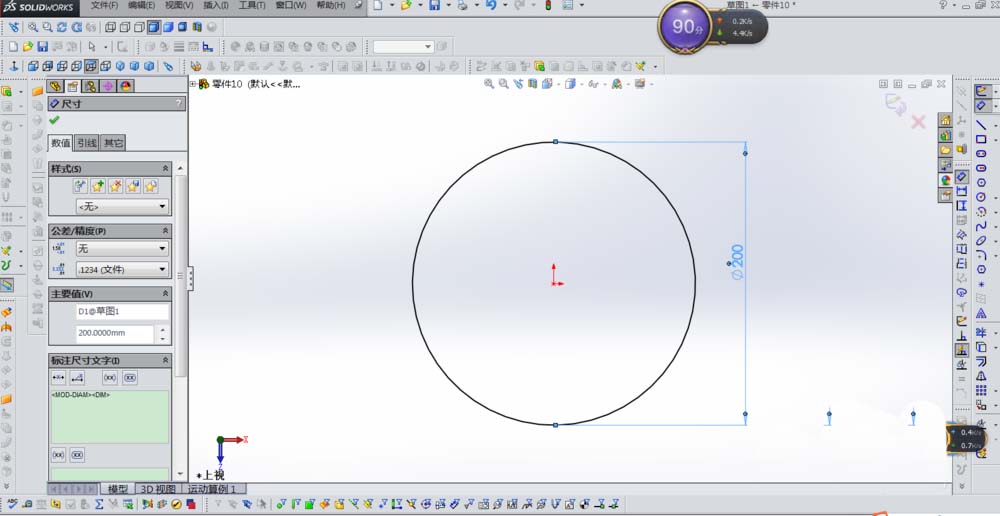Open help for 尺寸 panel
The width and height of the screenshot is (1000, 516).
pyautogui.click(x=179, y=103)
